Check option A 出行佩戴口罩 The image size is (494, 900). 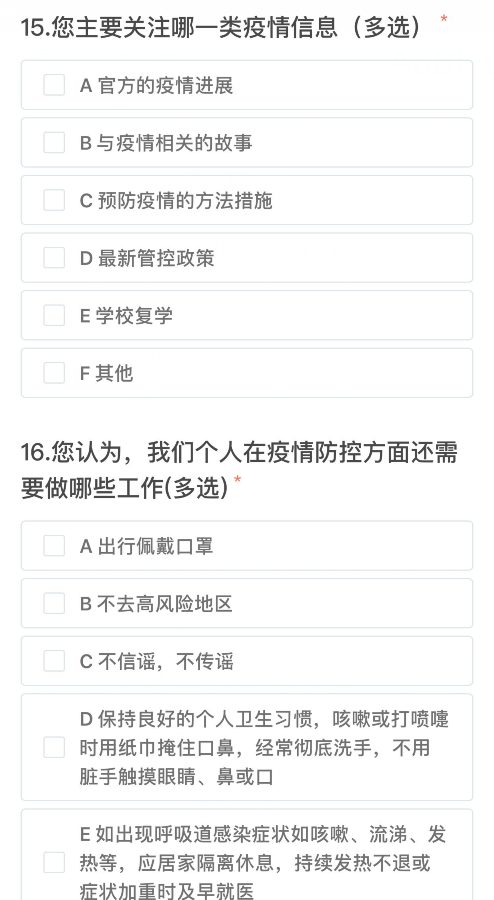click(x=54, y=546)
